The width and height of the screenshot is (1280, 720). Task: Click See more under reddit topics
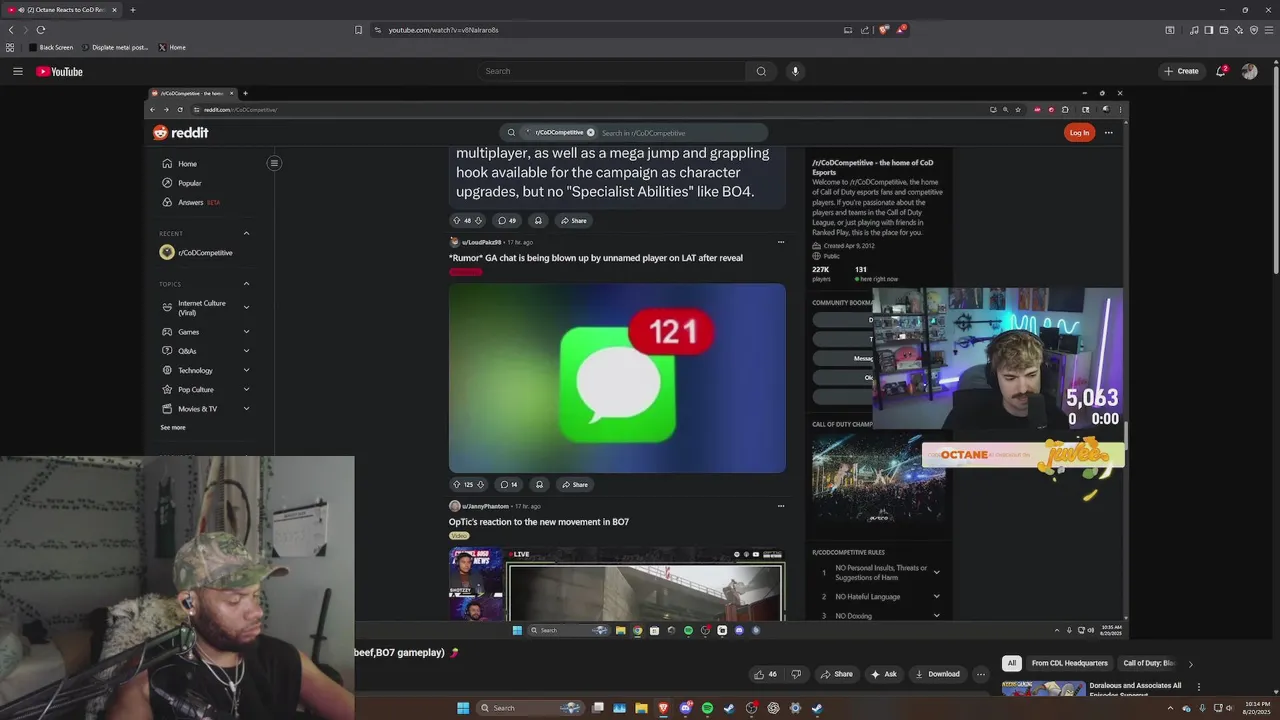[173, 427]
